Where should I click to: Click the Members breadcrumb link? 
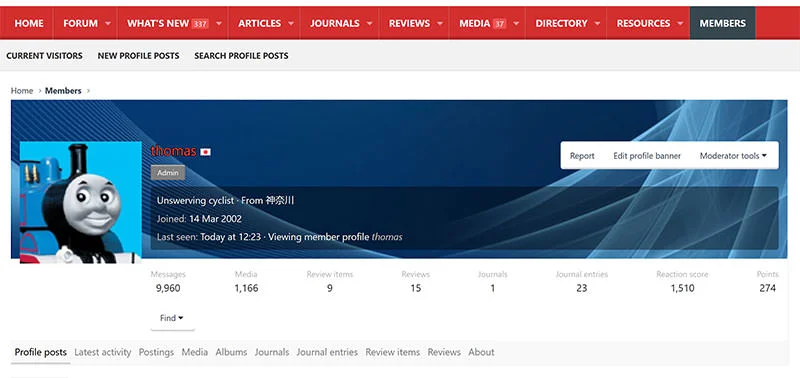coord(63,91)
